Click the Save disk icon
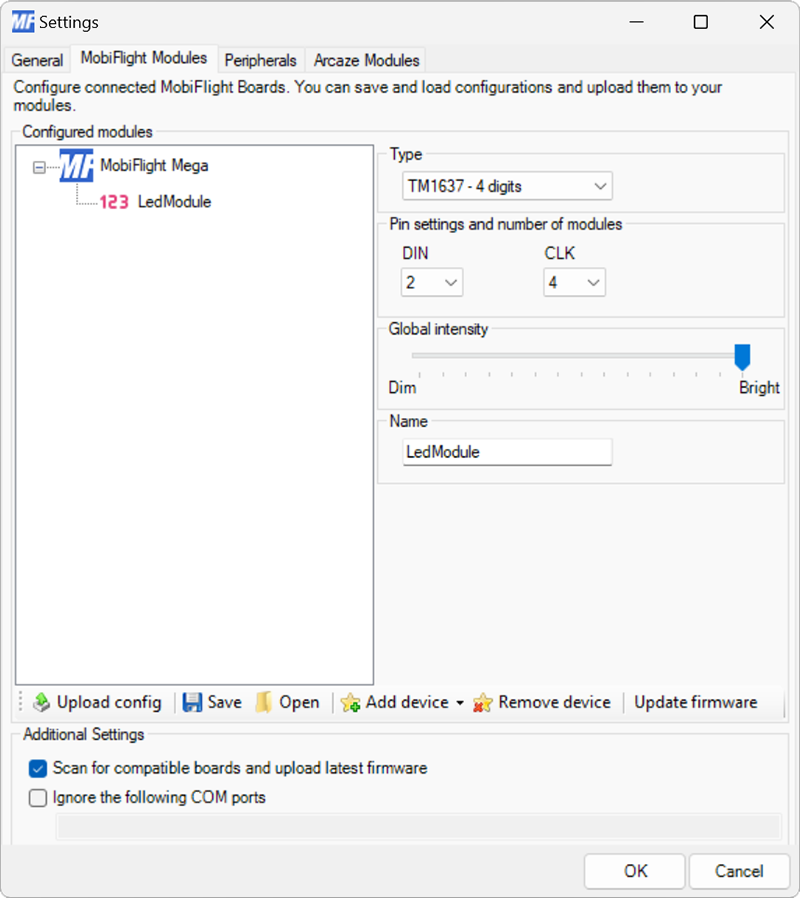Screen dimensions: 800x898 click(x=190, y=702)
